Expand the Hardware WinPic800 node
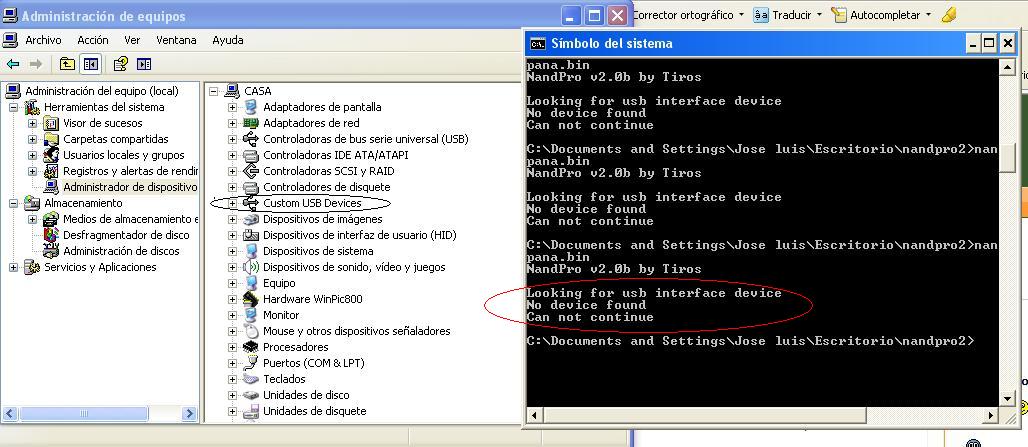The image size is (1028, 447). point(232,299)
